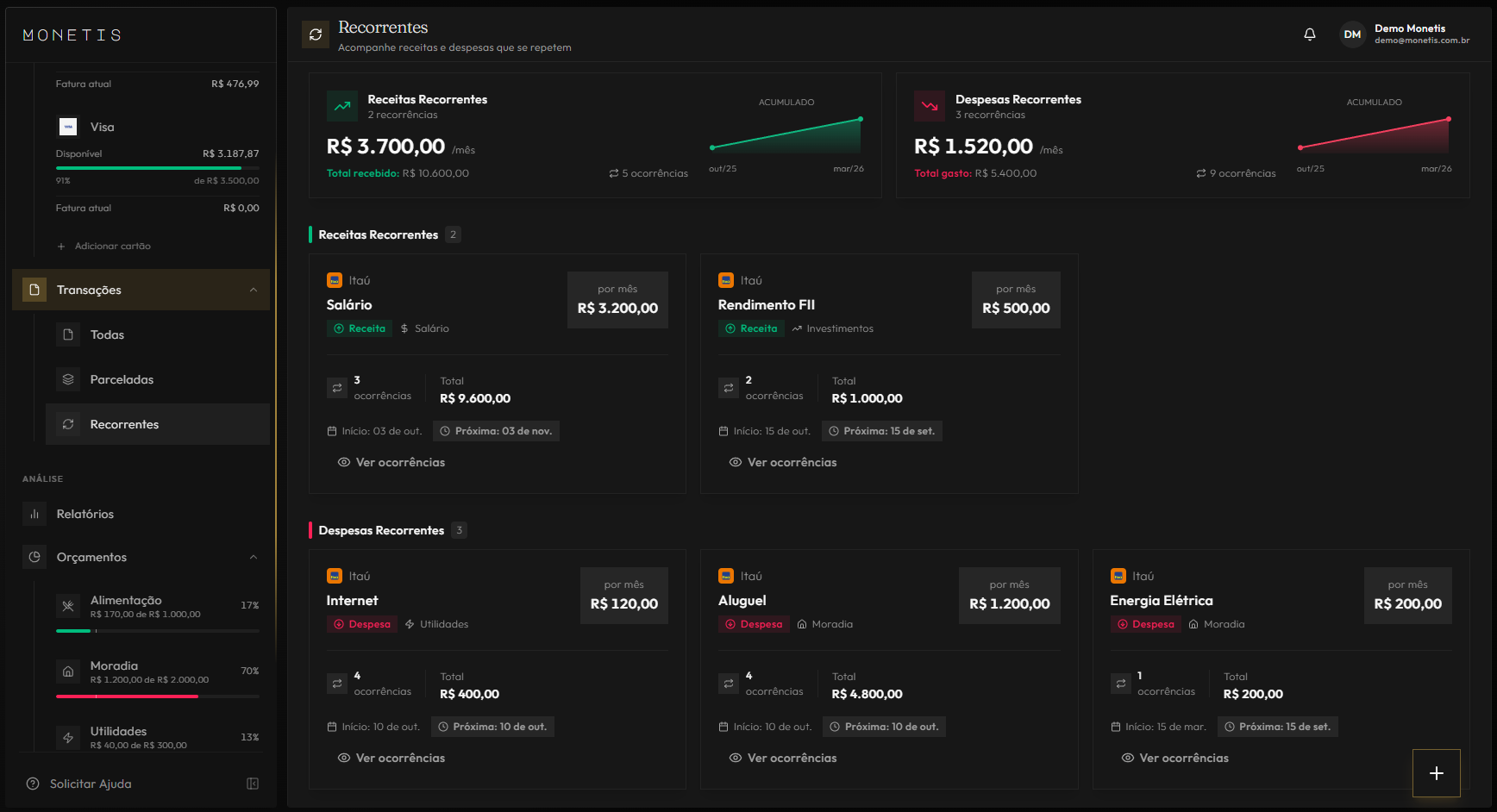Click Solicitar Ajuda
The image size is (1497, 812).
coord(91,784)
